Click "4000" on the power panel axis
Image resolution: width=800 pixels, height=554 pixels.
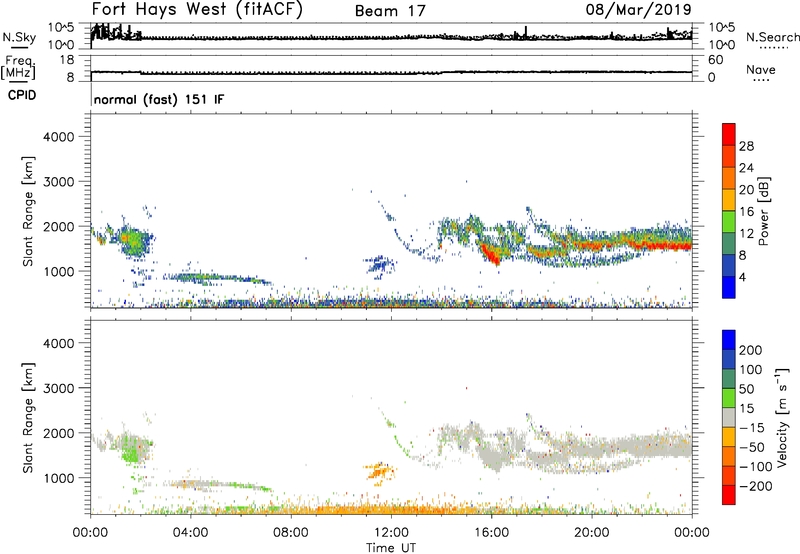pyautogui.click(x=58, y=137)
